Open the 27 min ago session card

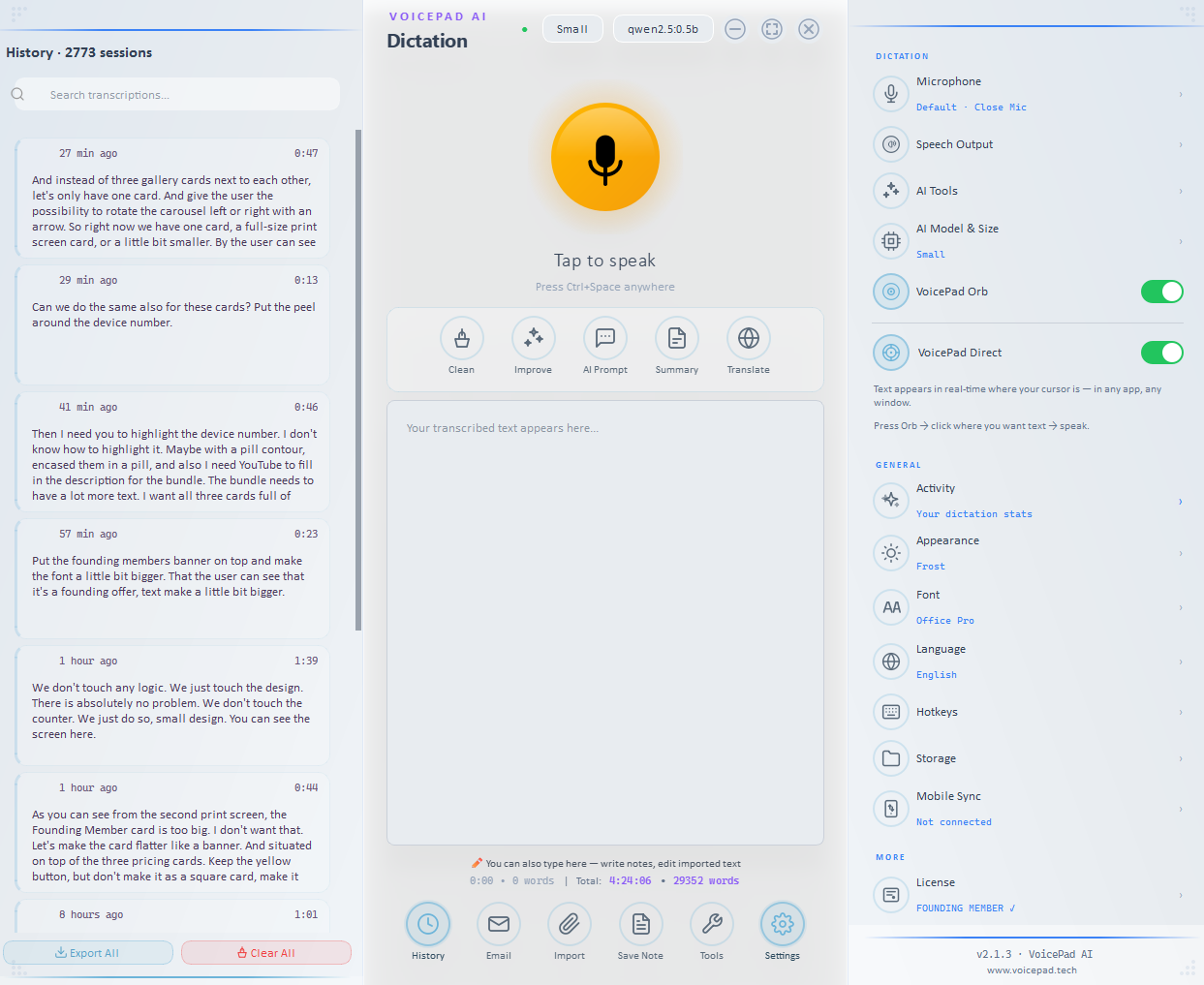point(172,198)
